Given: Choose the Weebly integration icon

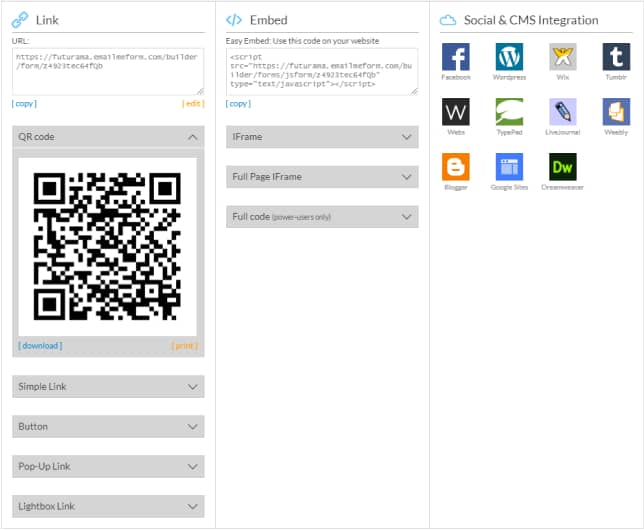Looking at the screenshot, I should coord(616,112).
